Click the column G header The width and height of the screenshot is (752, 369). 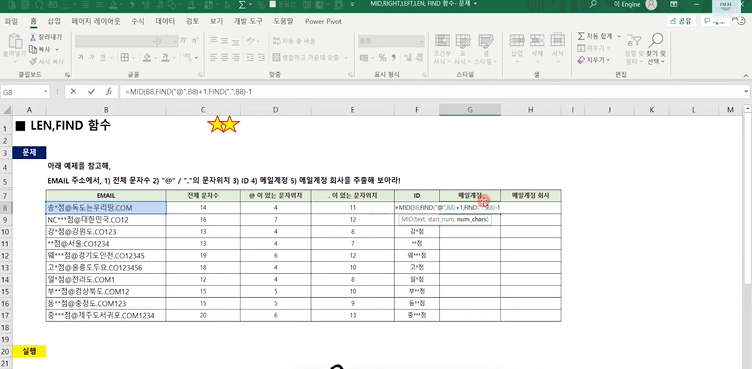470,110
